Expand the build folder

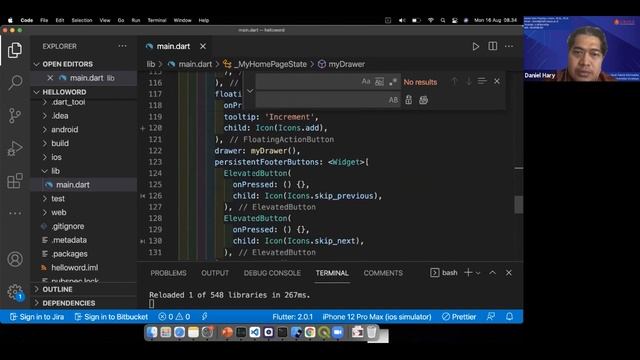[x=60, y=143]
